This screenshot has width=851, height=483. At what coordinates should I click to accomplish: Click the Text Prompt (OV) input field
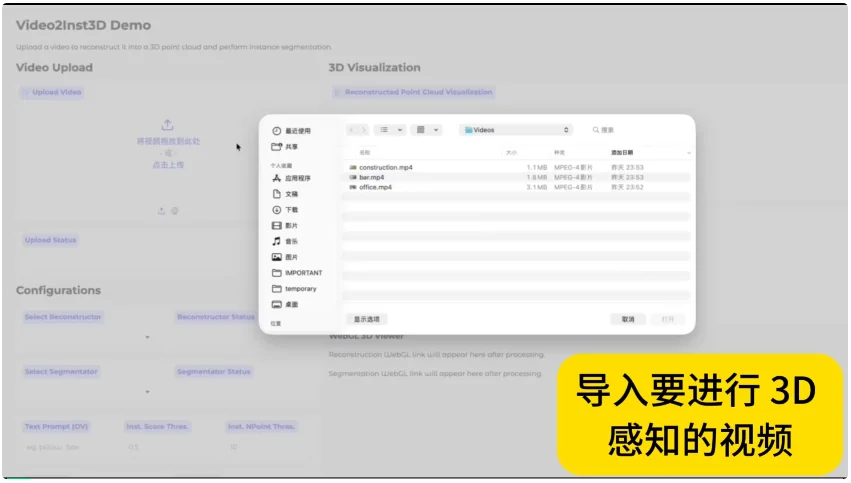(x=68, y=447)
